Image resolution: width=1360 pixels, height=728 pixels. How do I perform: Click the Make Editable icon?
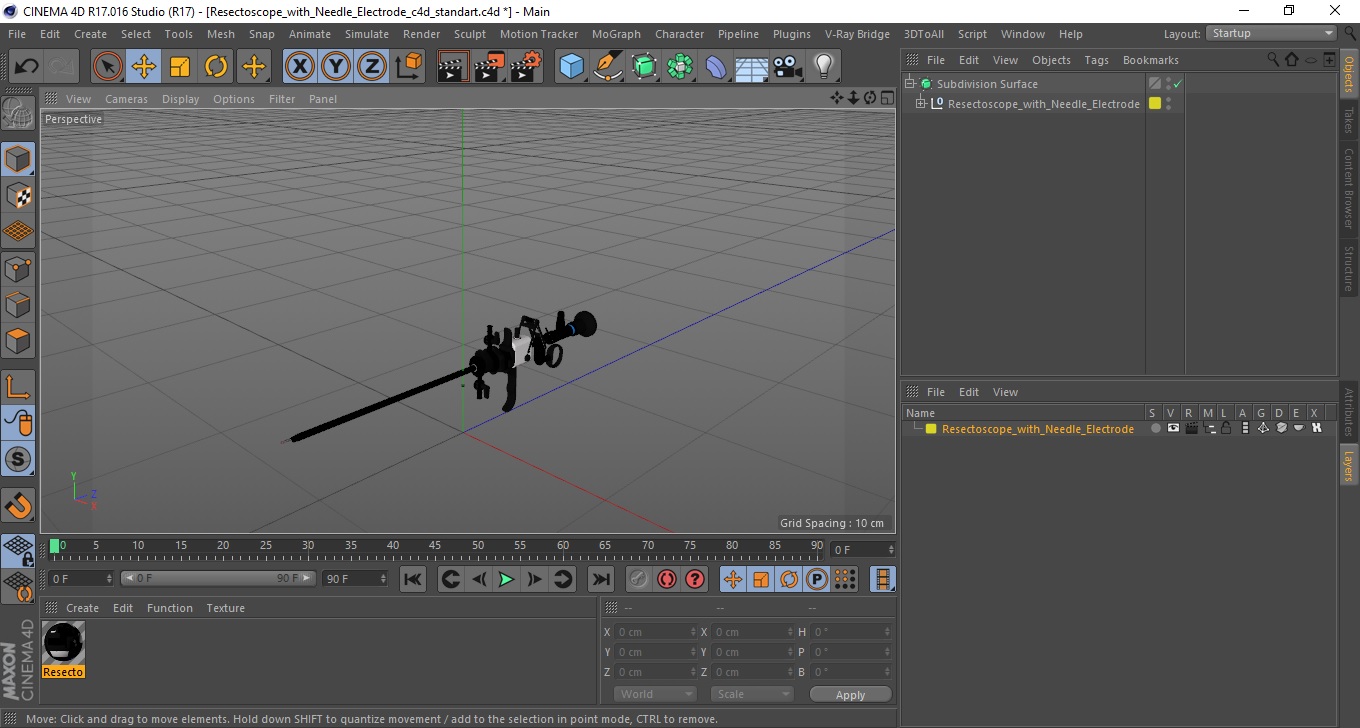pyautogui.click(x=18, y=113)
